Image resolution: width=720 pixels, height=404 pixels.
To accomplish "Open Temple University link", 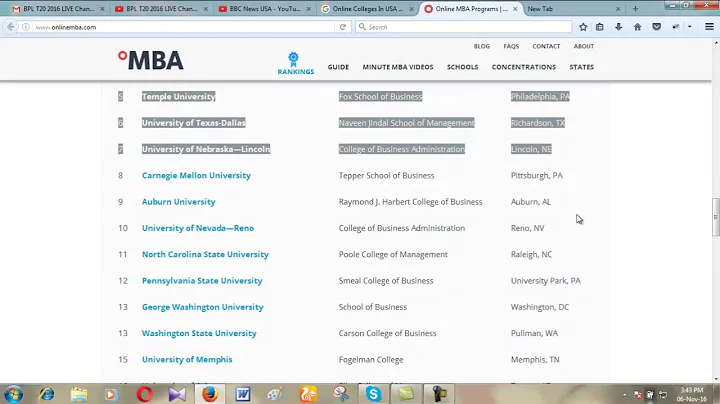I will [179, 96].
